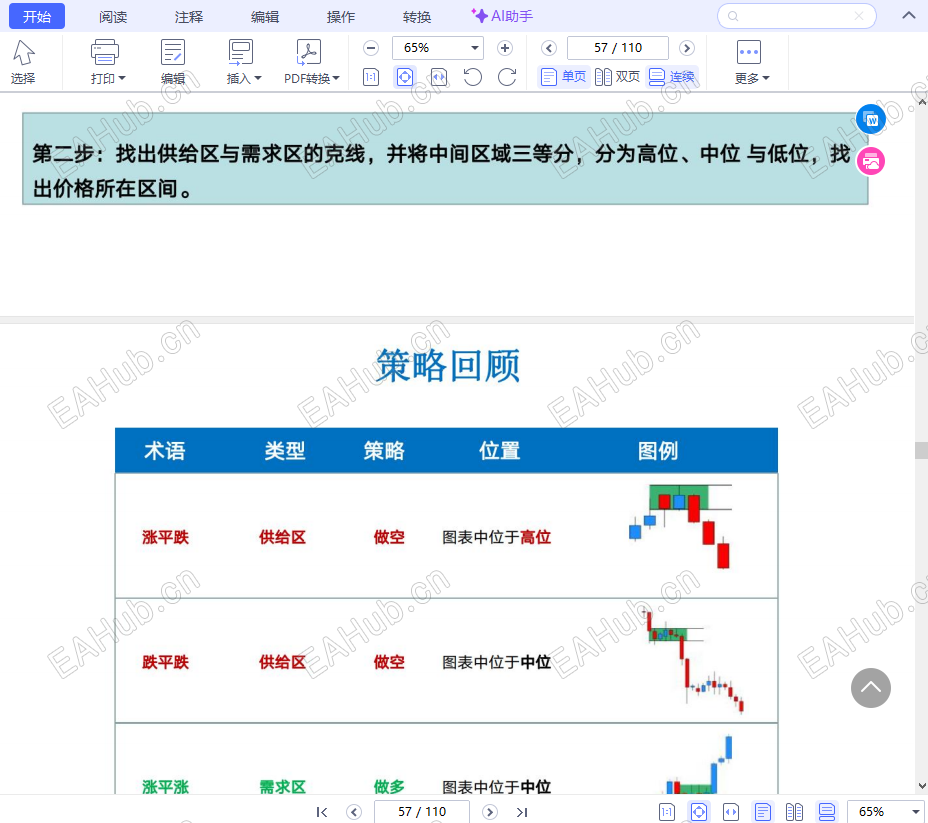Rotate the page clockwise
This screenshot has height=823, width=928.
pyautogui.click(x=507, y=77)
